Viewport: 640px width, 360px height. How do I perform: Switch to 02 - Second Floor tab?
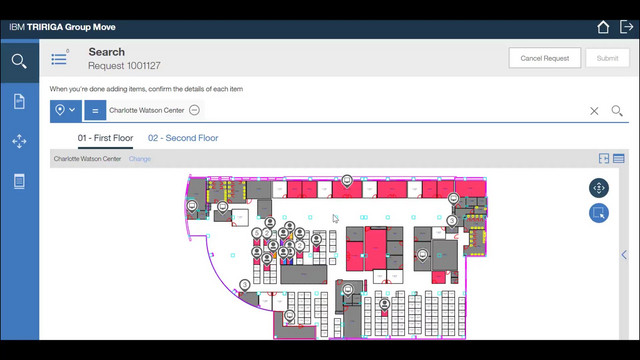[x=183, y=138]
